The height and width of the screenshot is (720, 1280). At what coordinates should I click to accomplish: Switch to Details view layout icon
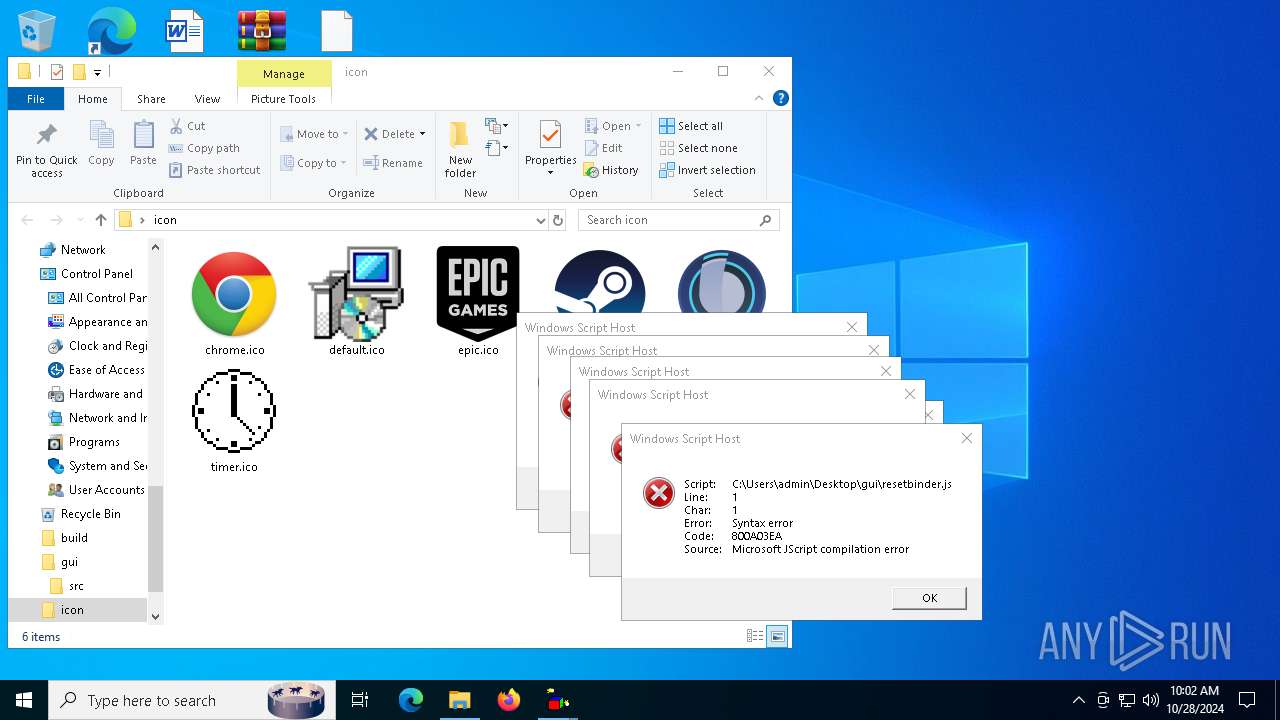coord(756,636)
